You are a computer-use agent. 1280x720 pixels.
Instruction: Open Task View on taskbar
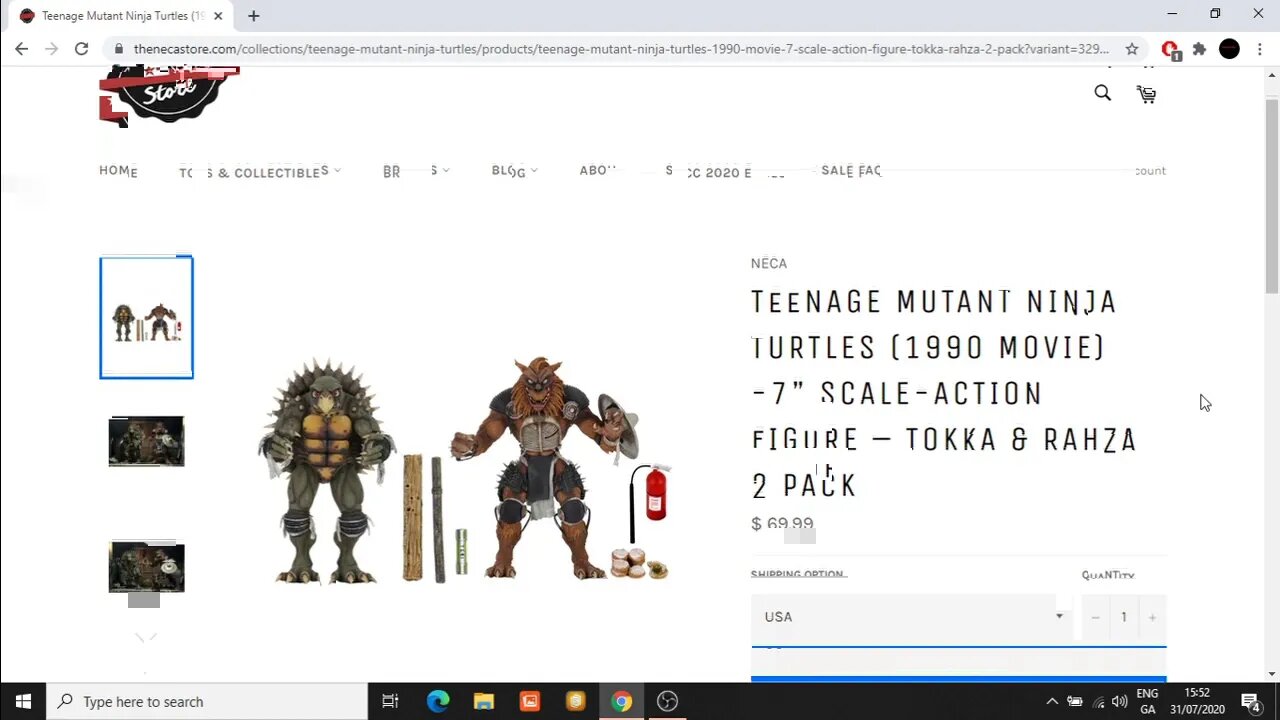tap(390, 701)
